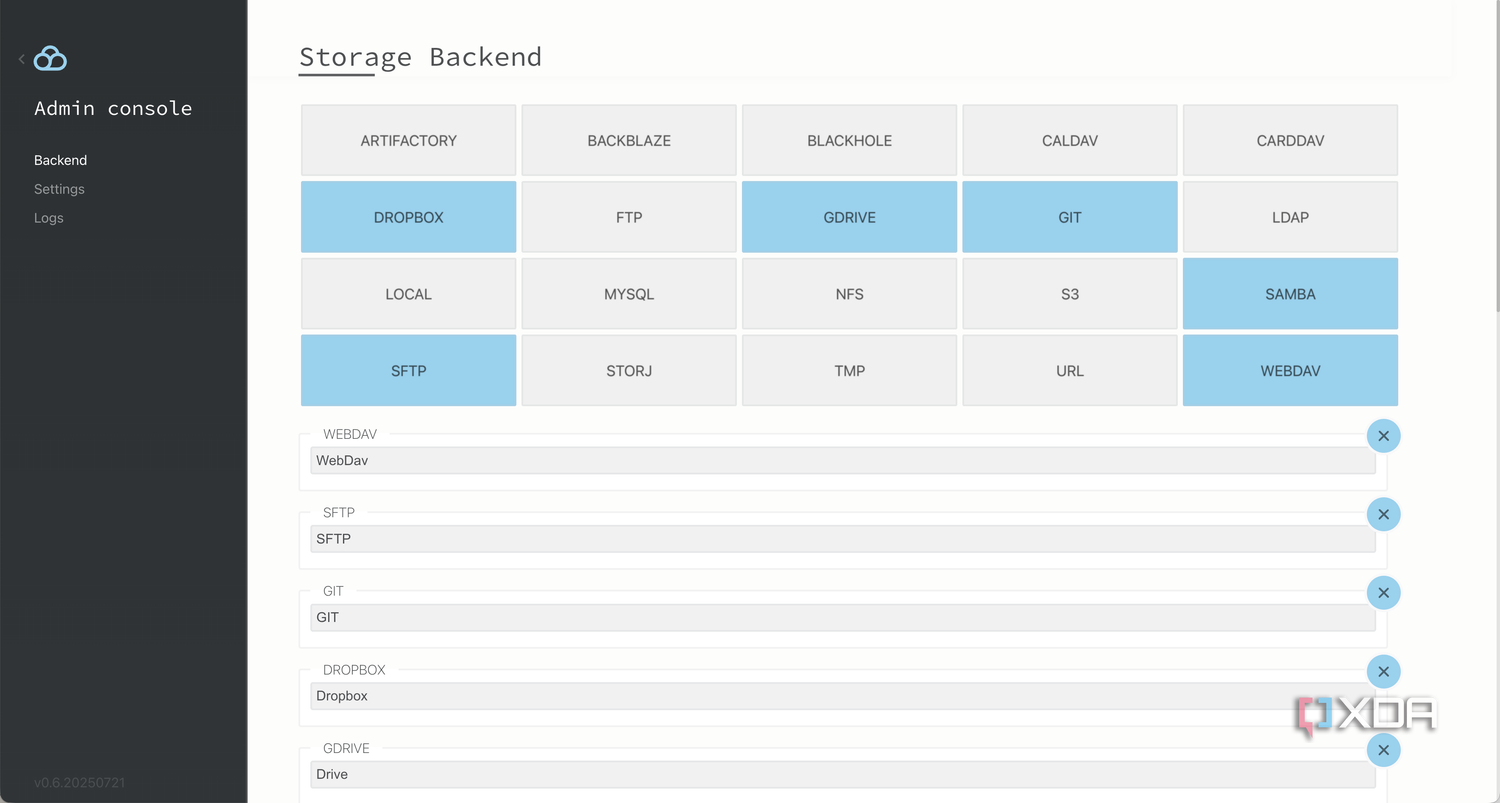
Task: Enable the TMP storage backend
Action: point(849,370)
